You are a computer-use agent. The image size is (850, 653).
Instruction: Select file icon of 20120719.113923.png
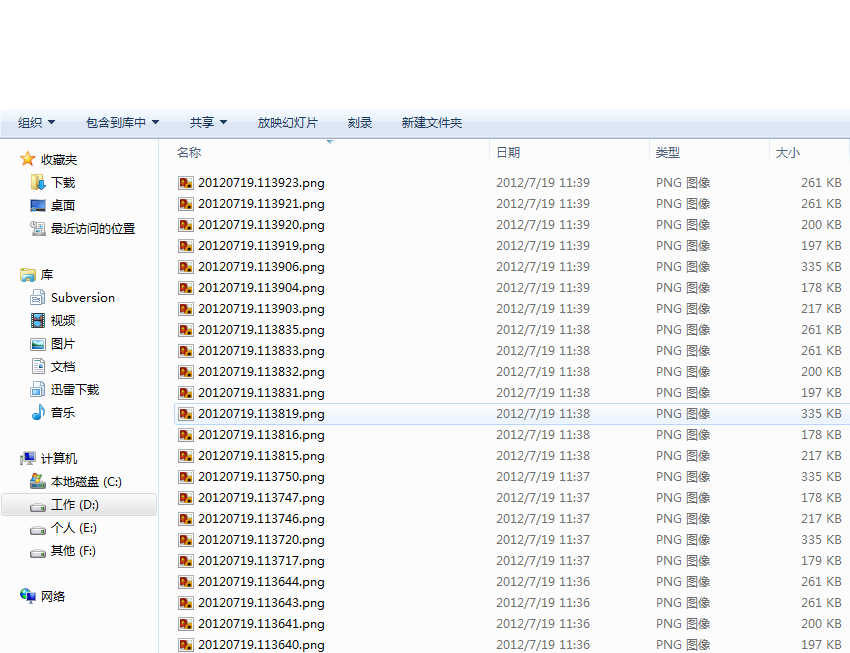click(185, 183)
